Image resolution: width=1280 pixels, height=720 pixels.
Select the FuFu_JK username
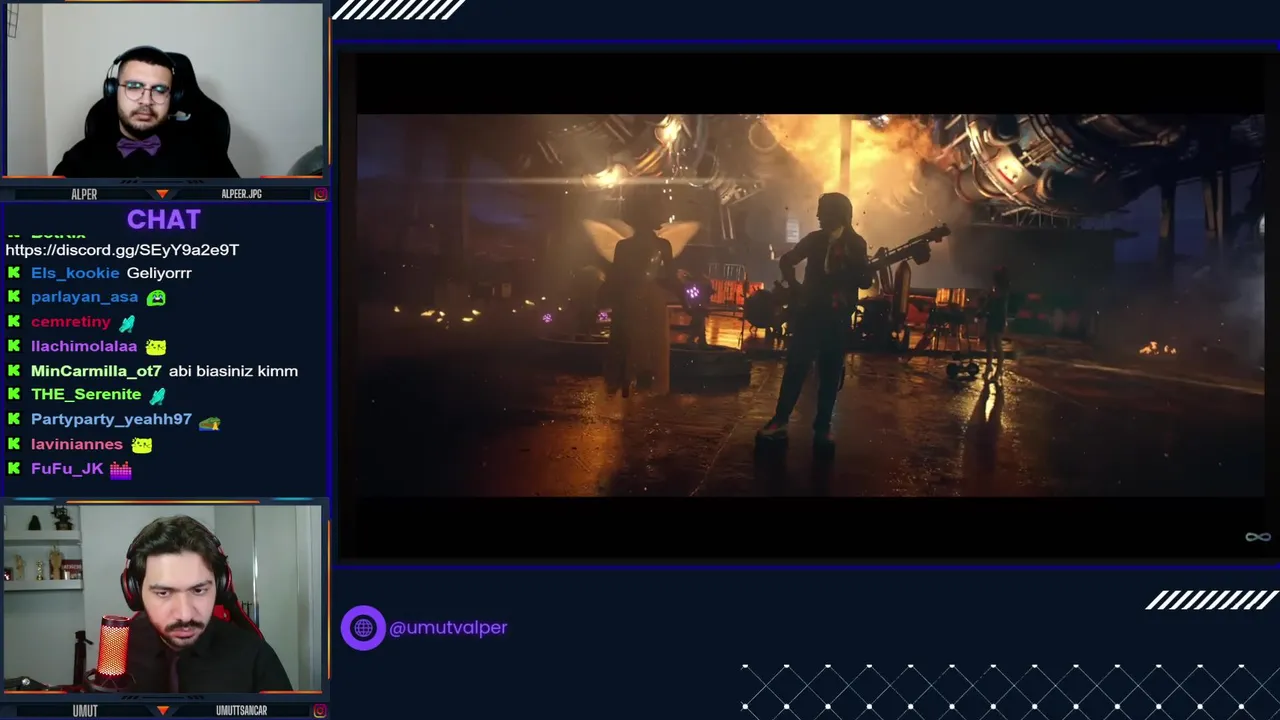point(67,469)
